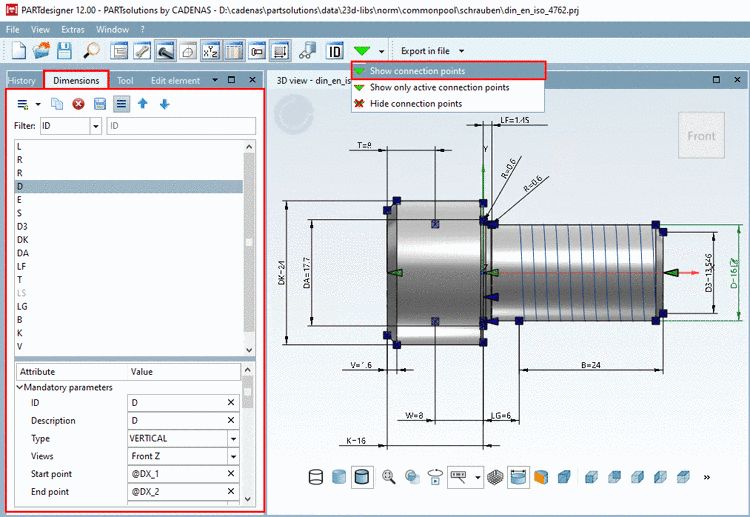750x517 pixels.
Task: Click Export in file button
Action: (x=425, y=50)
